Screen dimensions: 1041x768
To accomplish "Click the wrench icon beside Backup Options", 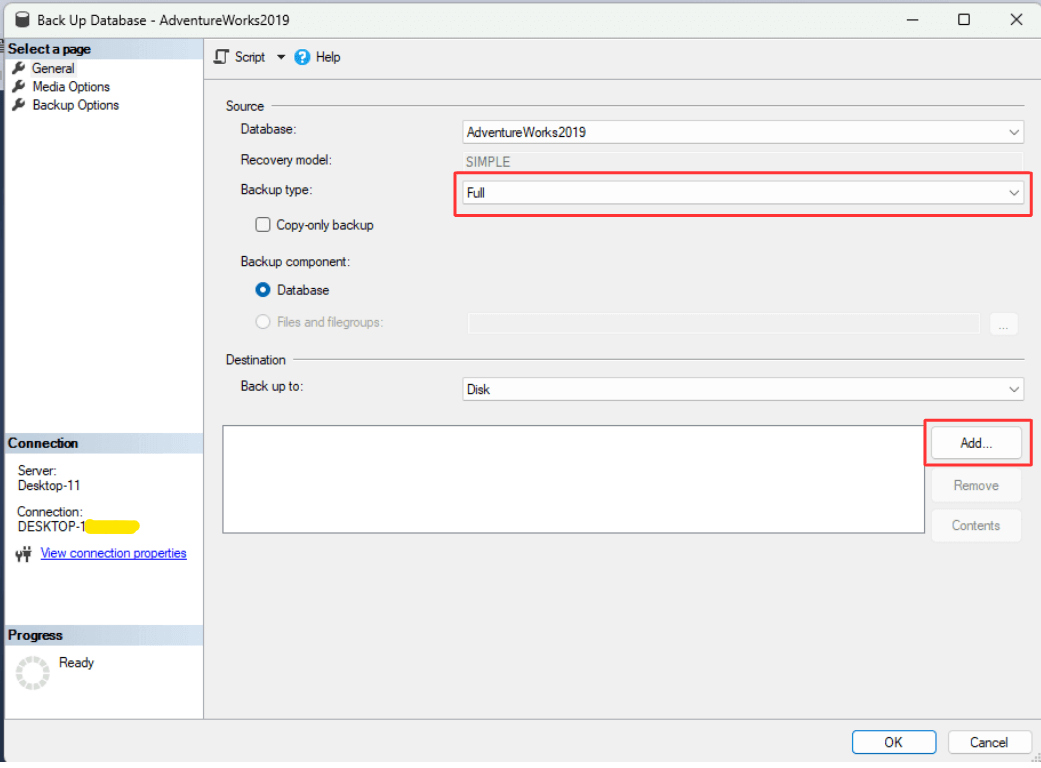I will [x=18, y=104].
